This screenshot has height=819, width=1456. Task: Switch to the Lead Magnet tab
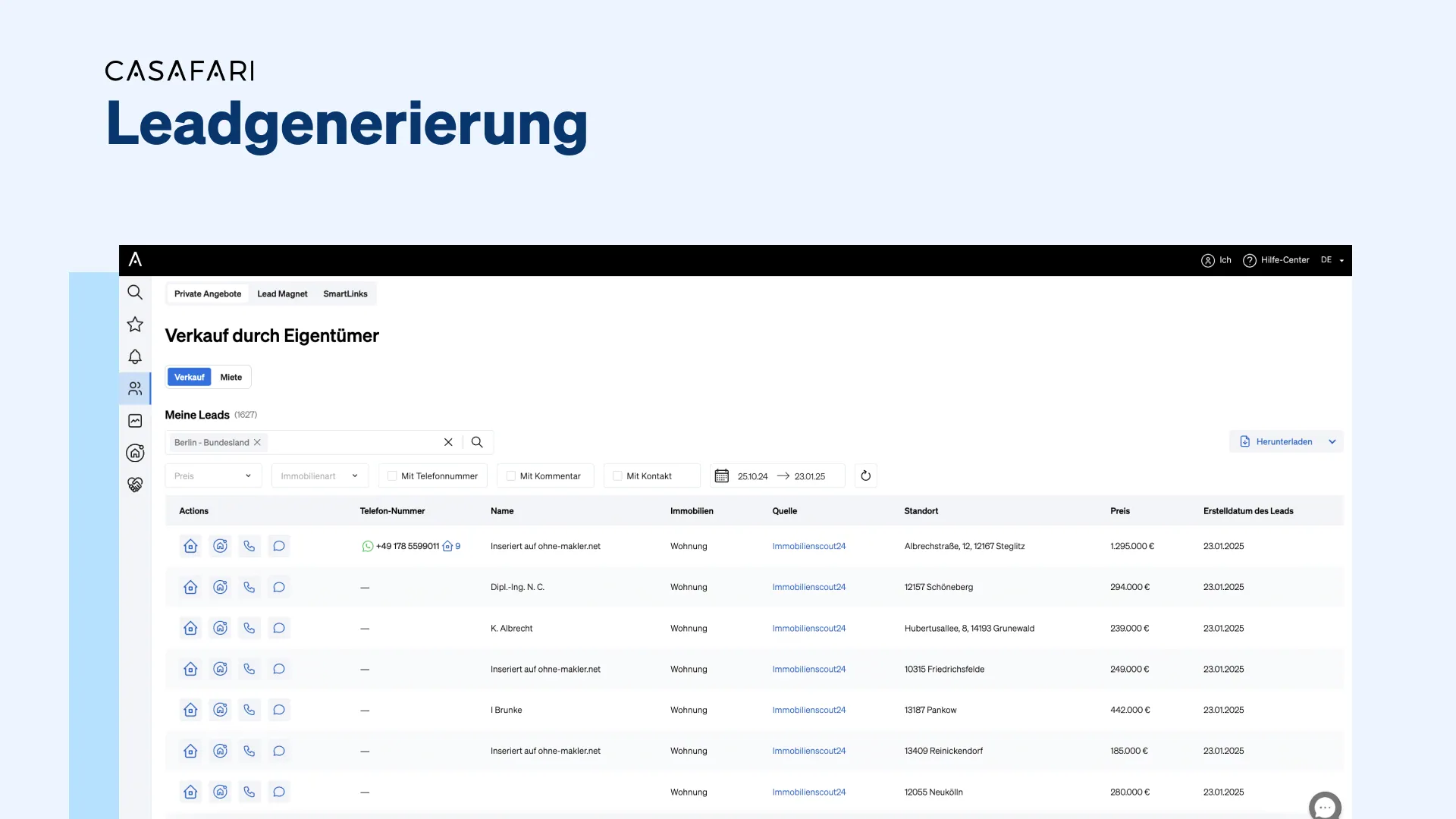pyautogui.click(x=282, y=293)
